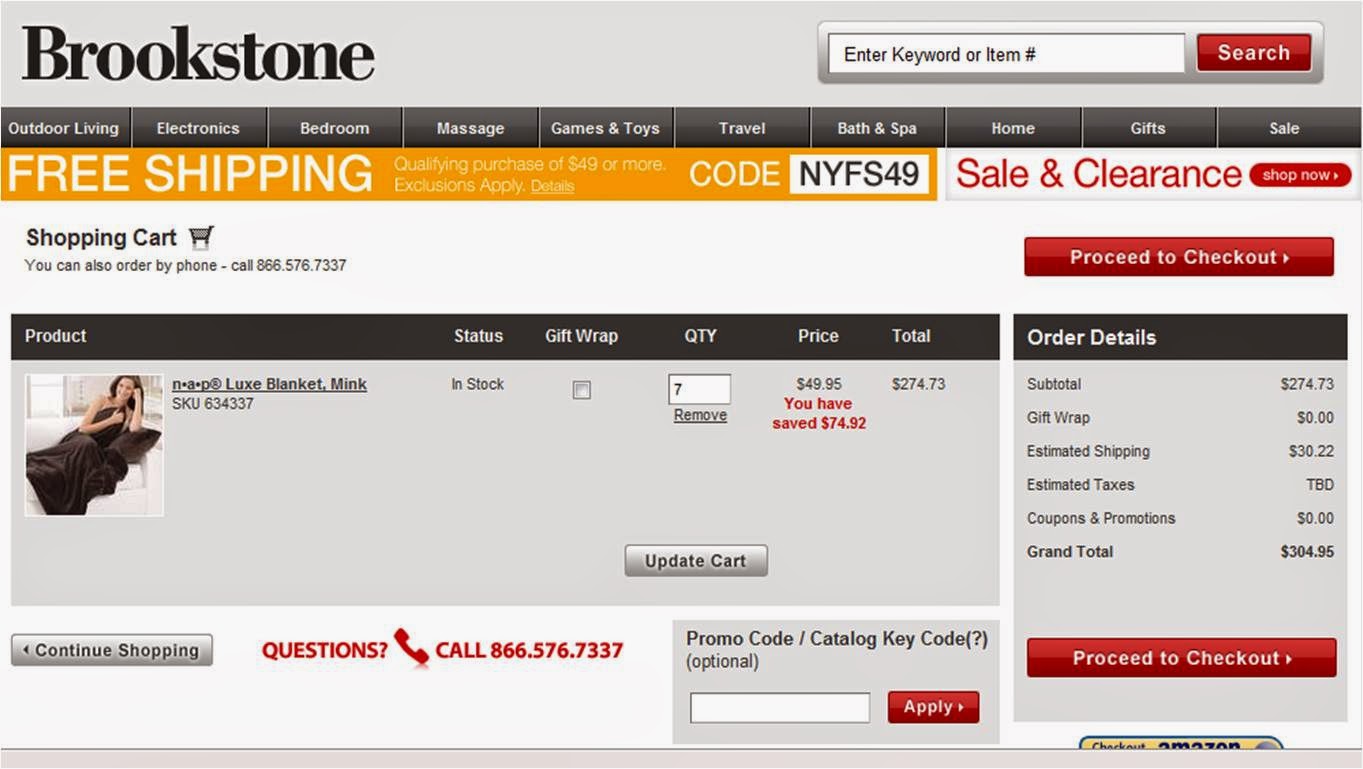Focus the promo code input field
1363x769 pixels.
[x=779, y=707]
